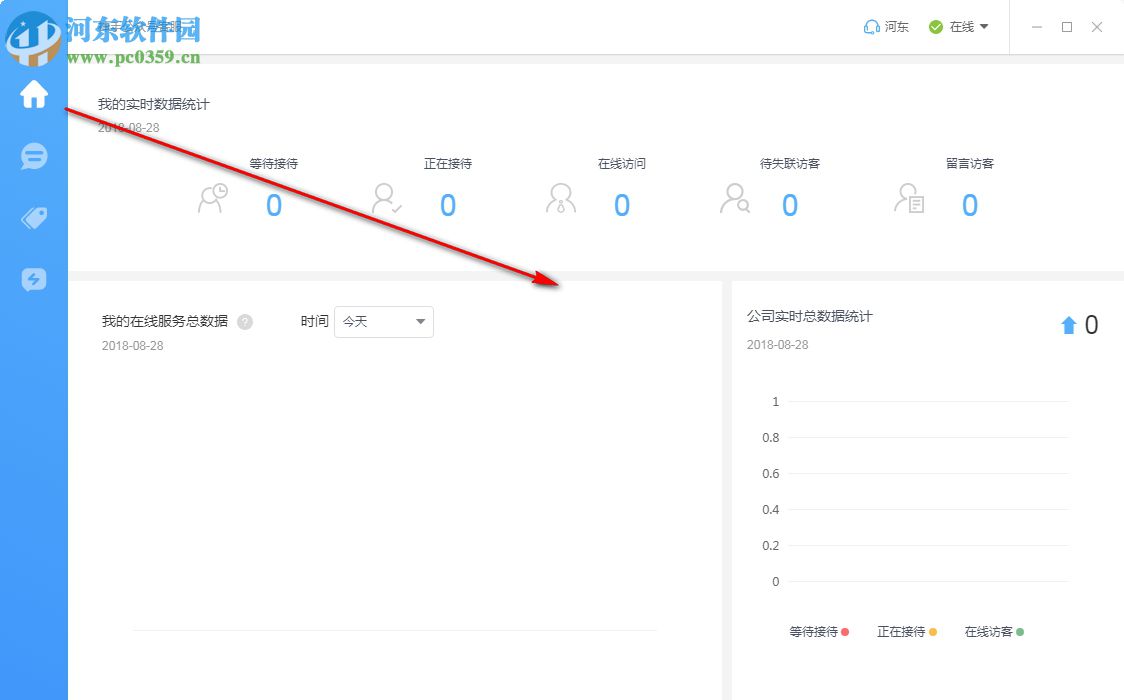Expand the help tooltip beside 我的在线服务总数据

(245, 321)
